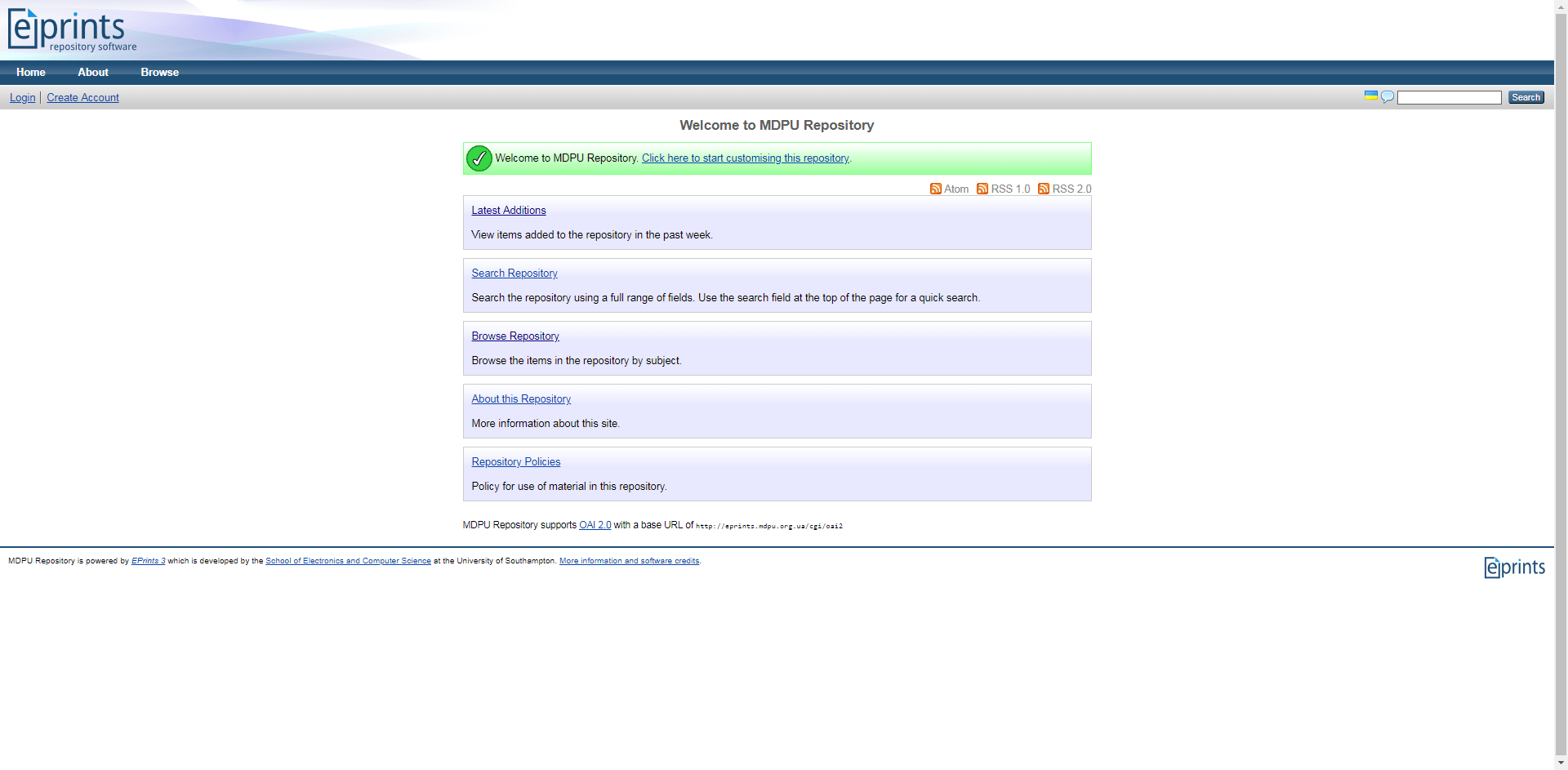Open the Latest Additions link
1568x770 pixels.
(x=508, y=210)
